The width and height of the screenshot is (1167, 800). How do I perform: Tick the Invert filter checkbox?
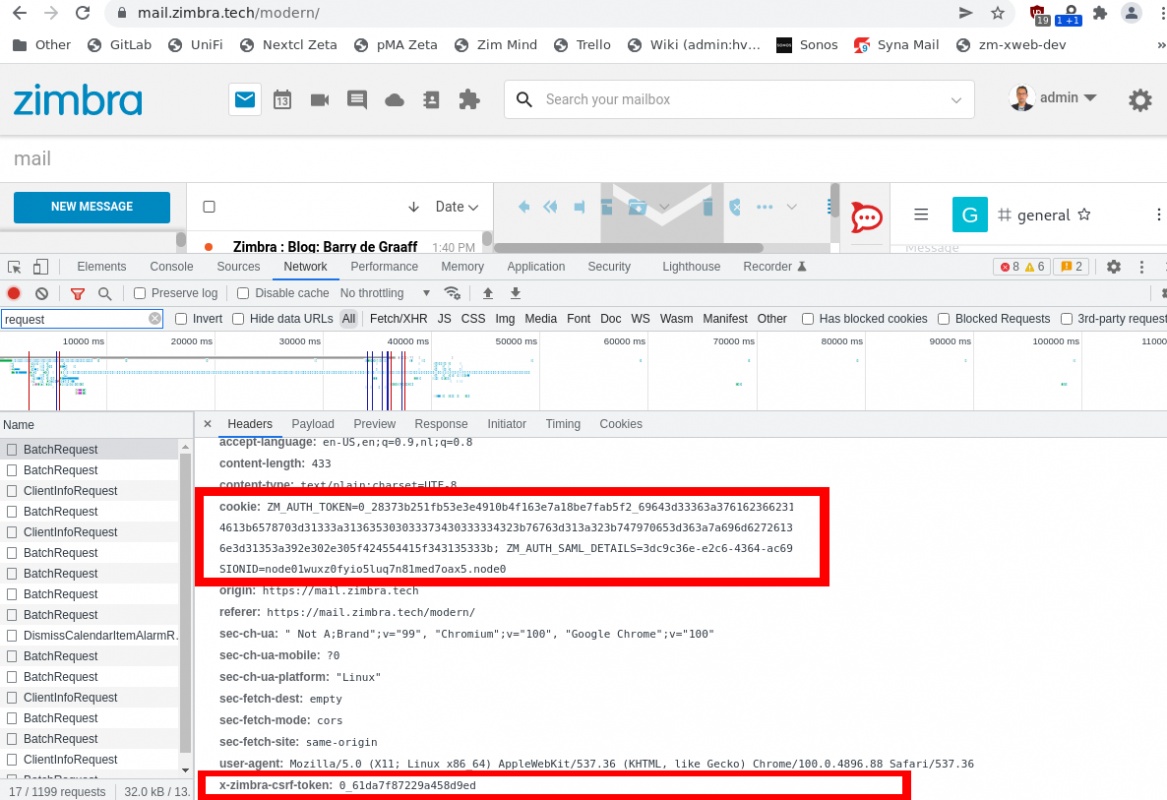181,319
